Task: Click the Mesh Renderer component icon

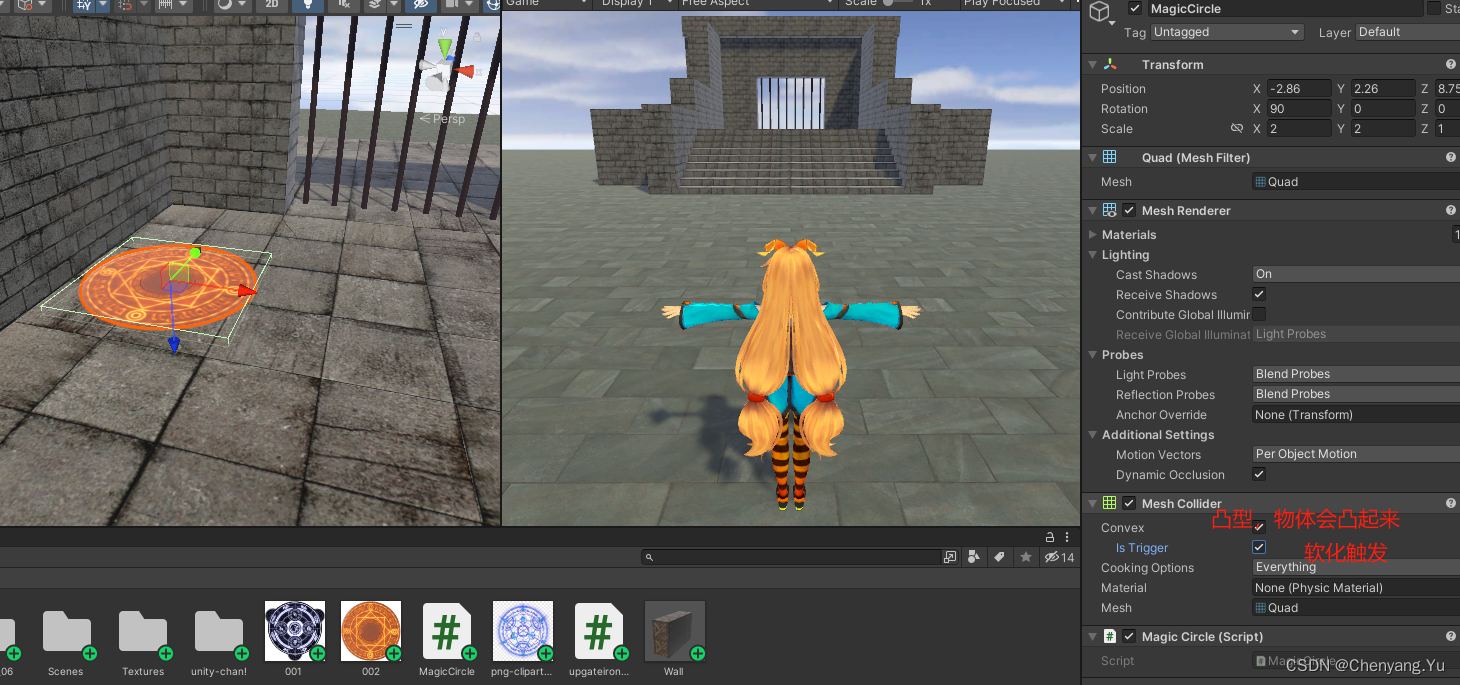Action: (1110, 211)
